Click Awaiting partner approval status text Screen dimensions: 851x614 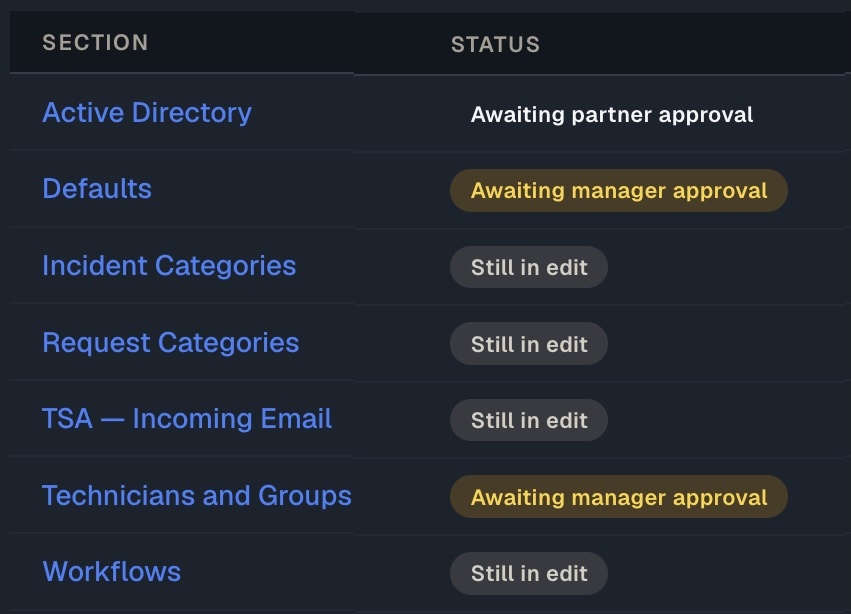point(612,115)
